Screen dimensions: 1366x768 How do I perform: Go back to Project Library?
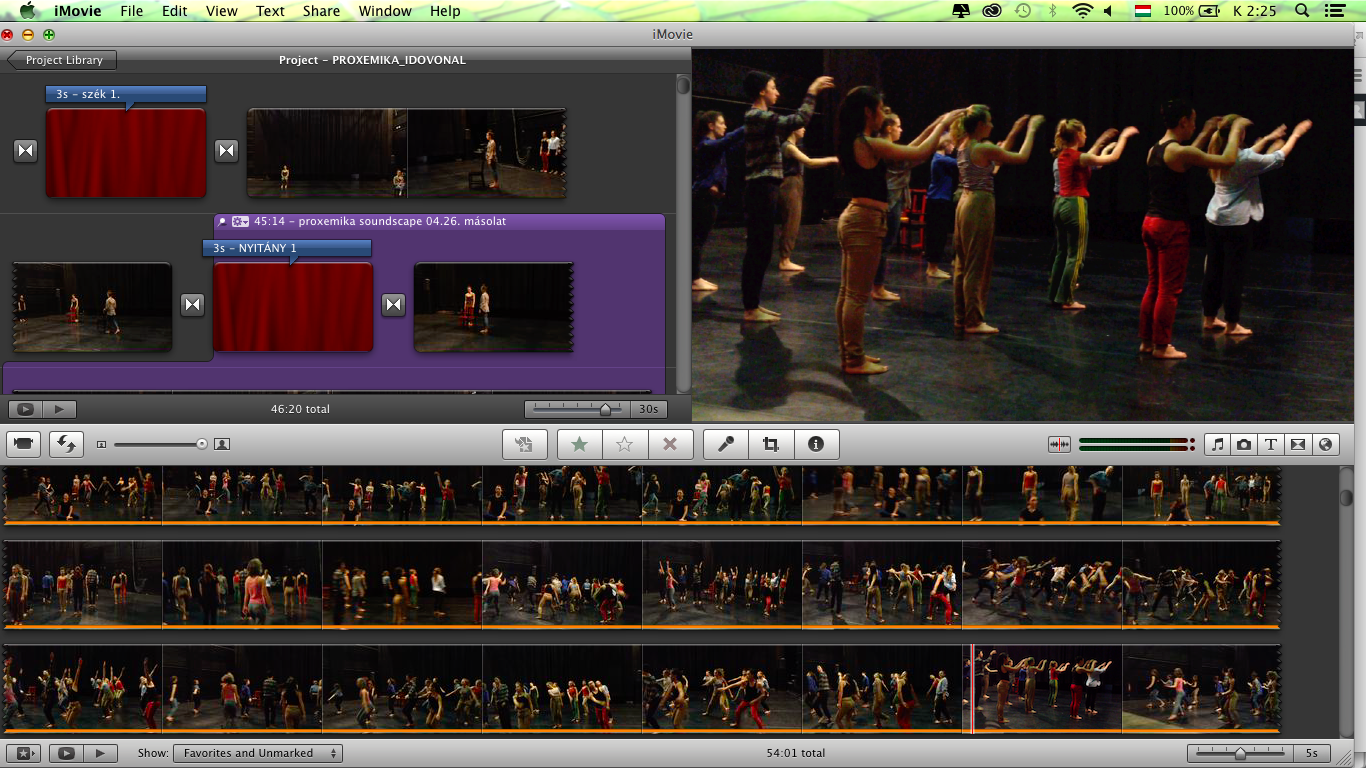[62, 60]
